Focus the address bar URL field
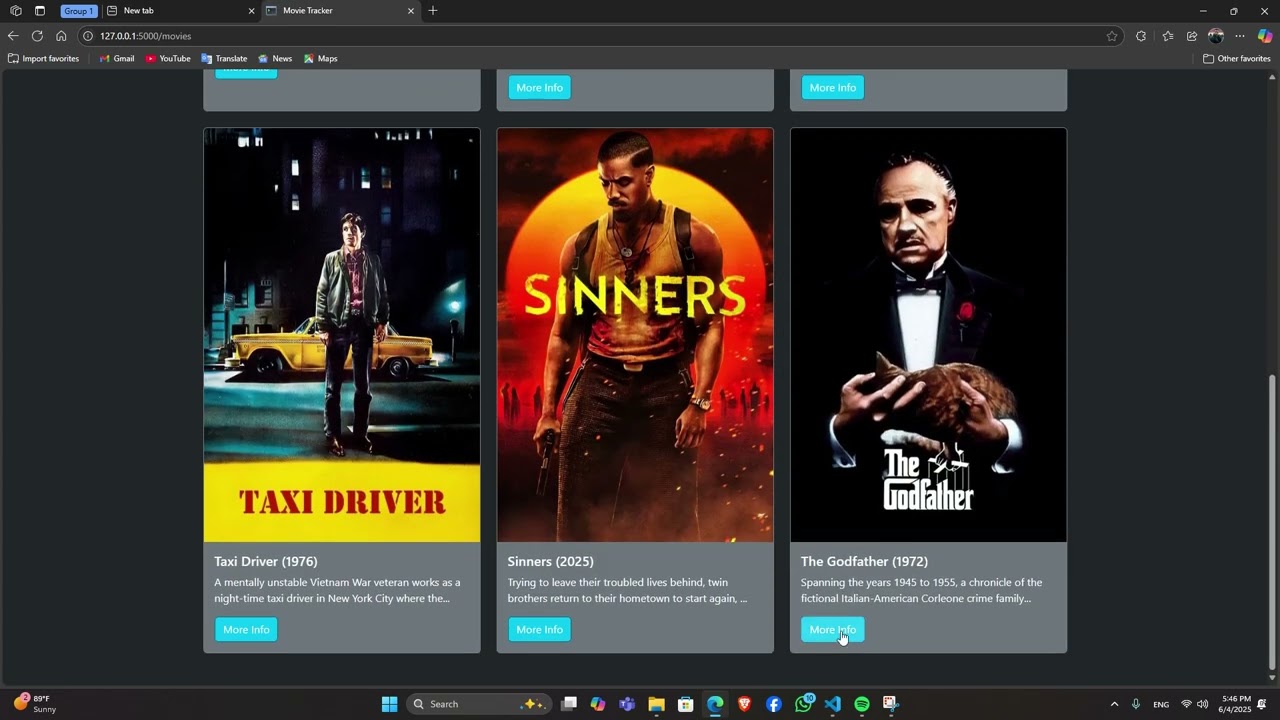Screen dimensions: 1280x720 (x=600, y=36)
